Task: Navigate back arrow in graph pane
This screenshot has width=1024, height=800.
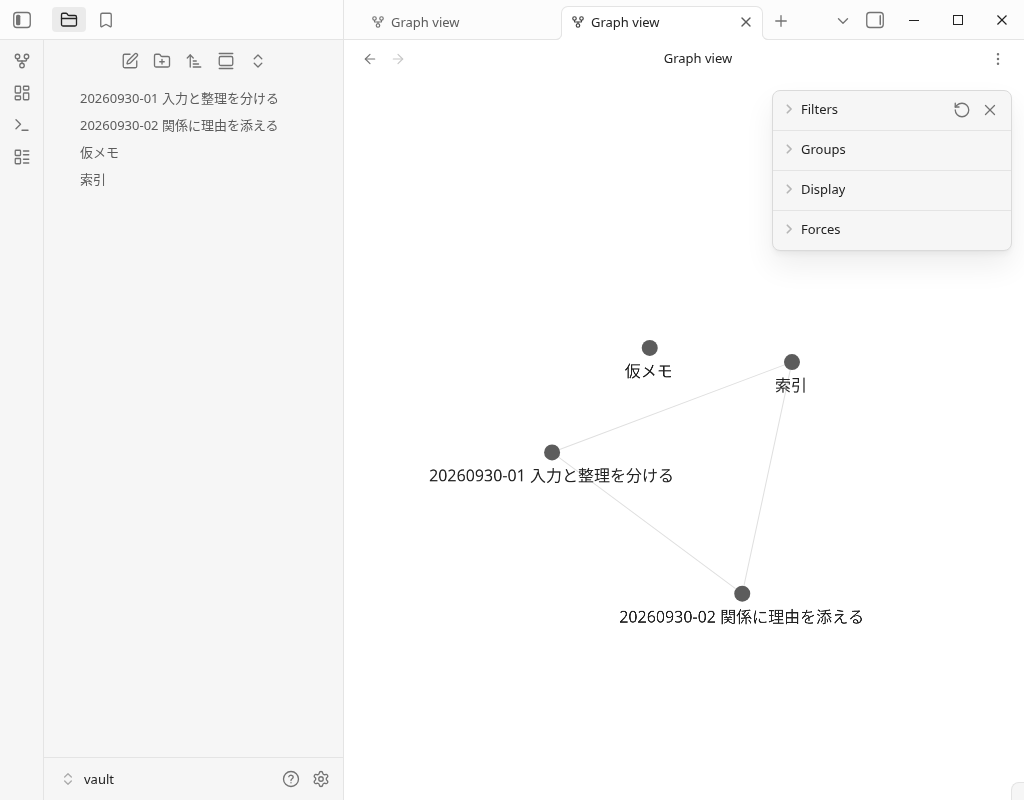Action: (x=370, y=59)
